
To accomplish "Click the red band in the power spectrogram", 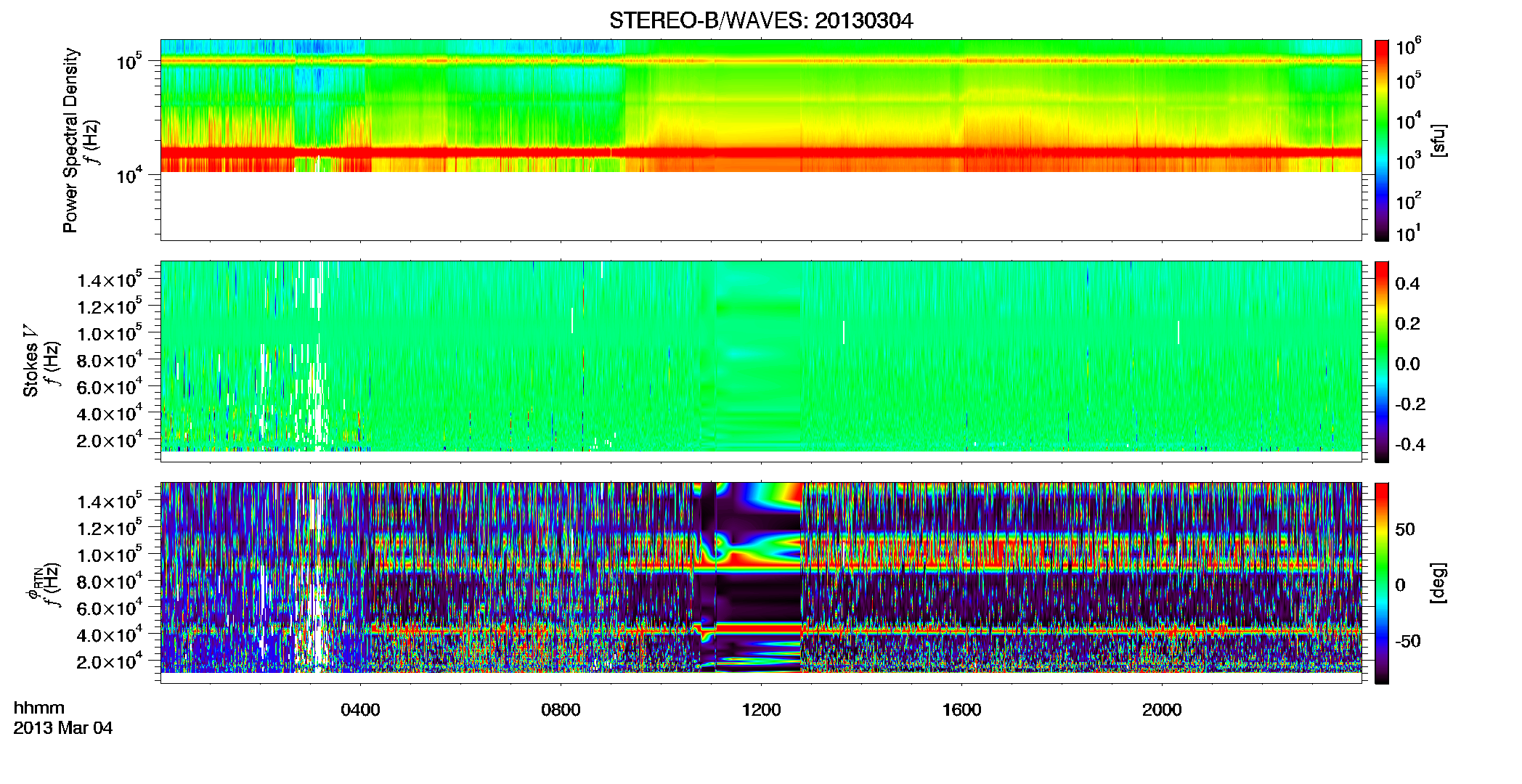I will pyautogui.click(x=761, y=152).
